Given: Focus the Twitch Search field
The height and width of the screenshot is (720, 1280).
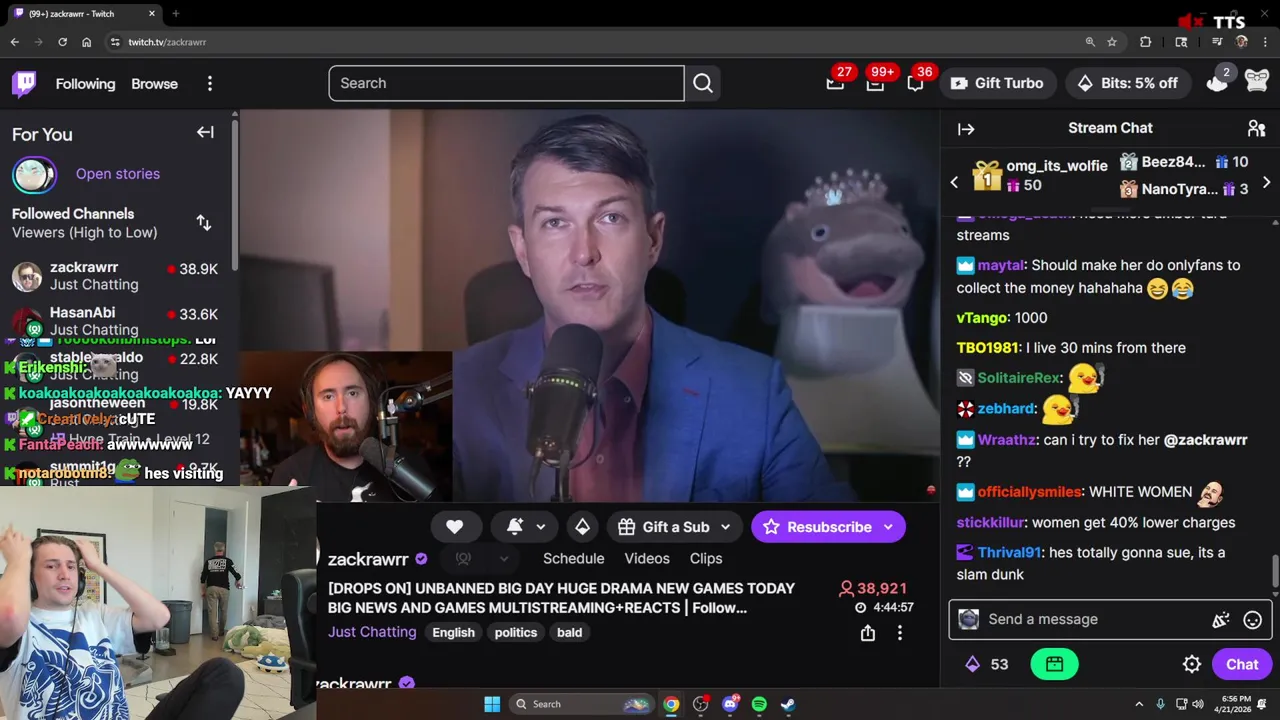Looking at the screenshot, I should tap(506, 83).
